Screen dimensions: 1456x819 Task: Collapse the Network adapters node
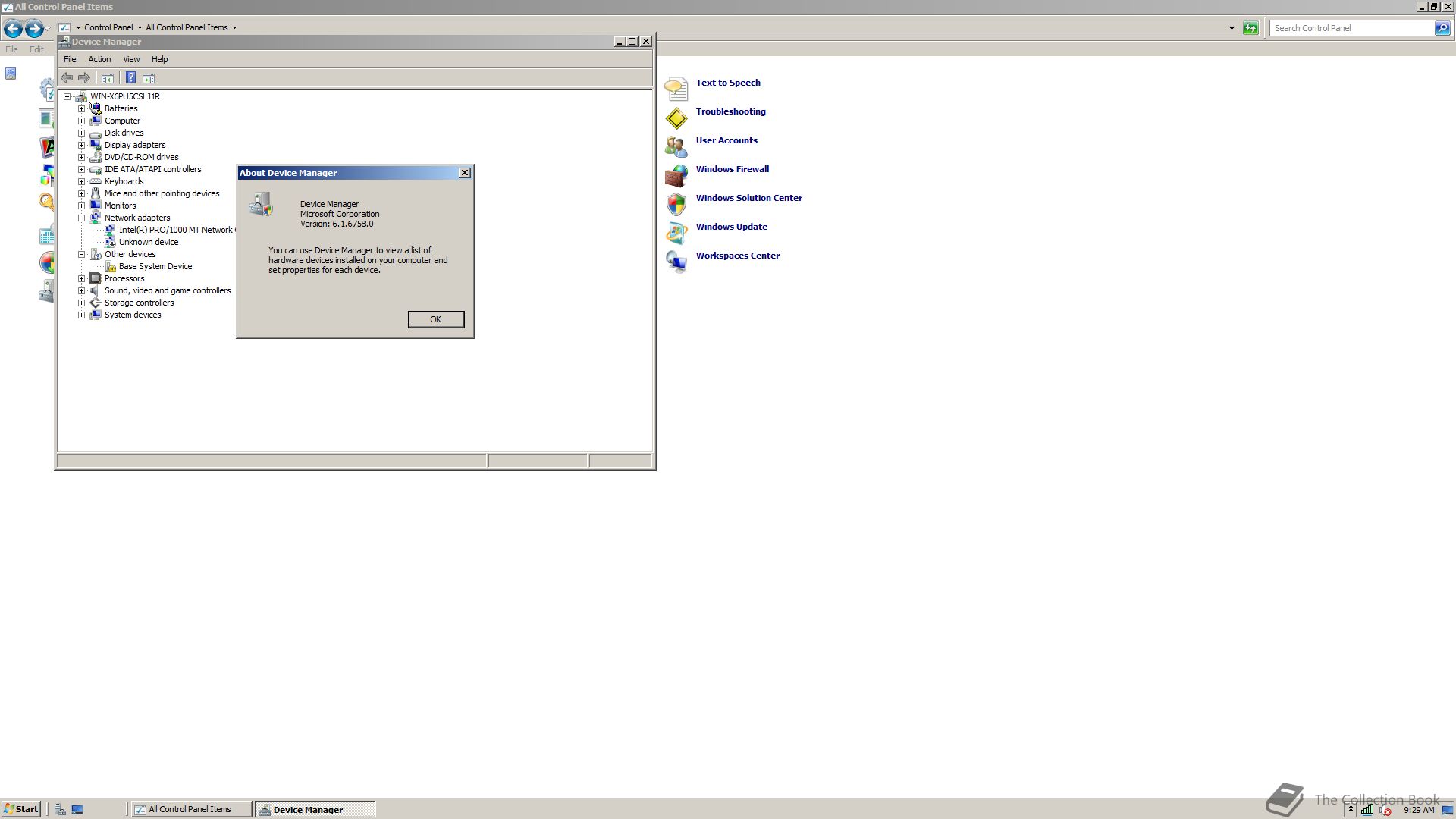(x=81, y=218)
